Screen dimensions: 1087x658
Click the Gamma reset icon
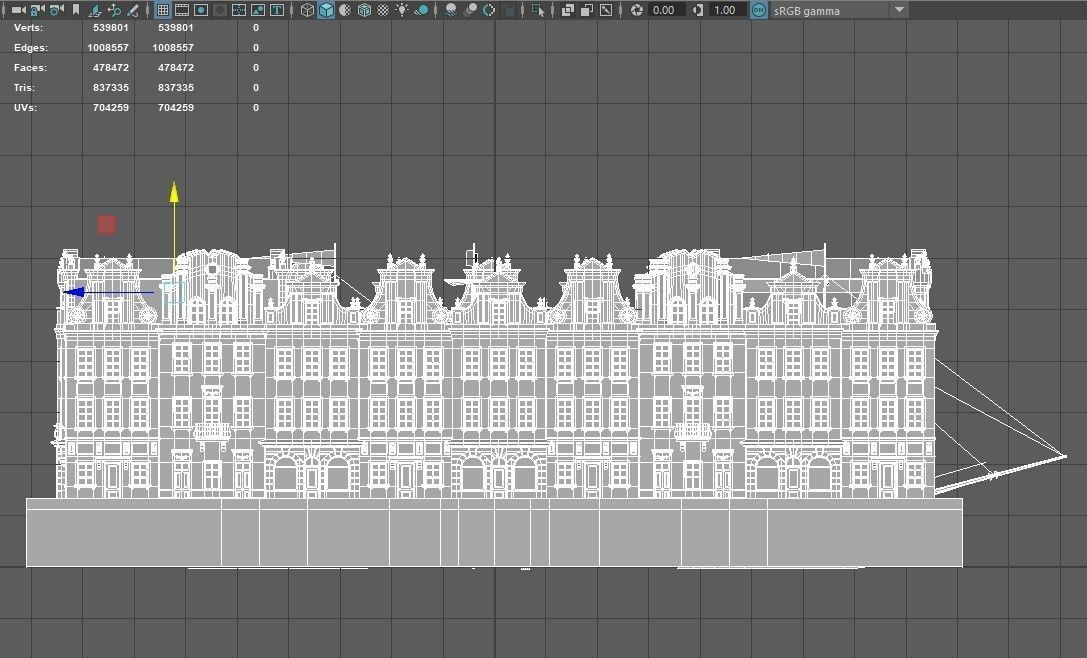tap(698, 10)
